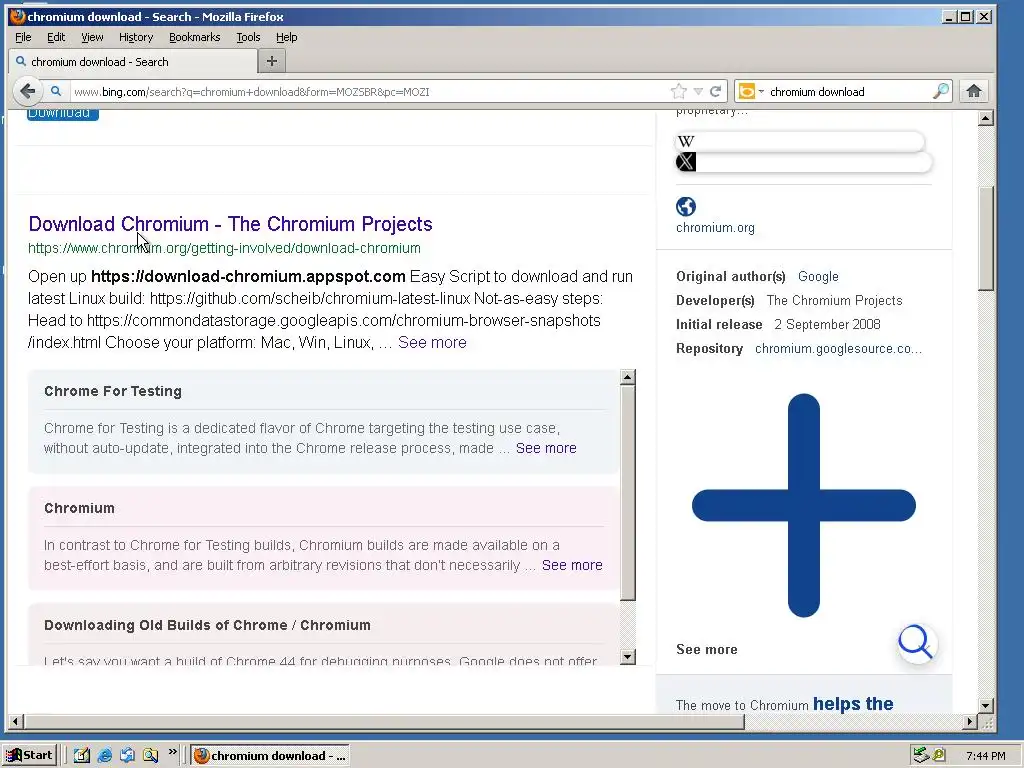Click the Firefox taskbar button 'chromium download'
This screenshot has height=768, width=1024.
tap(270, 756)
